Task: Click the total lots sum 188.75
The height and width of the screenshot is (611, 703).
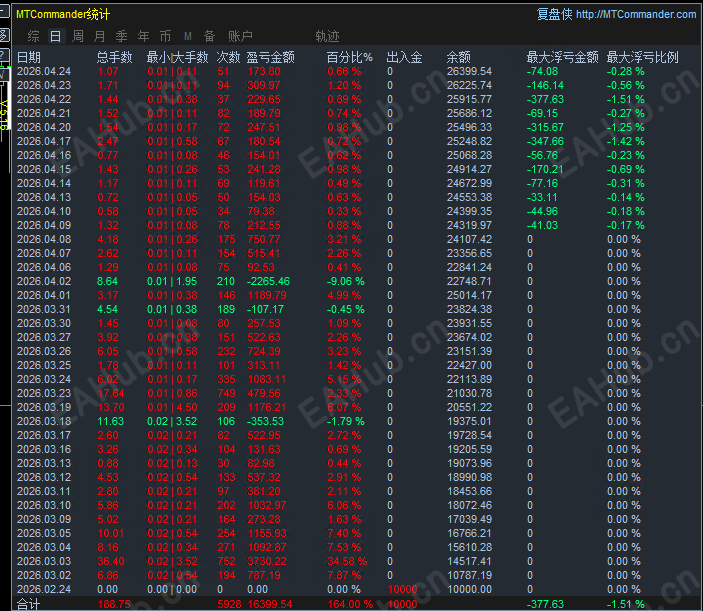Action: (114, 604)
